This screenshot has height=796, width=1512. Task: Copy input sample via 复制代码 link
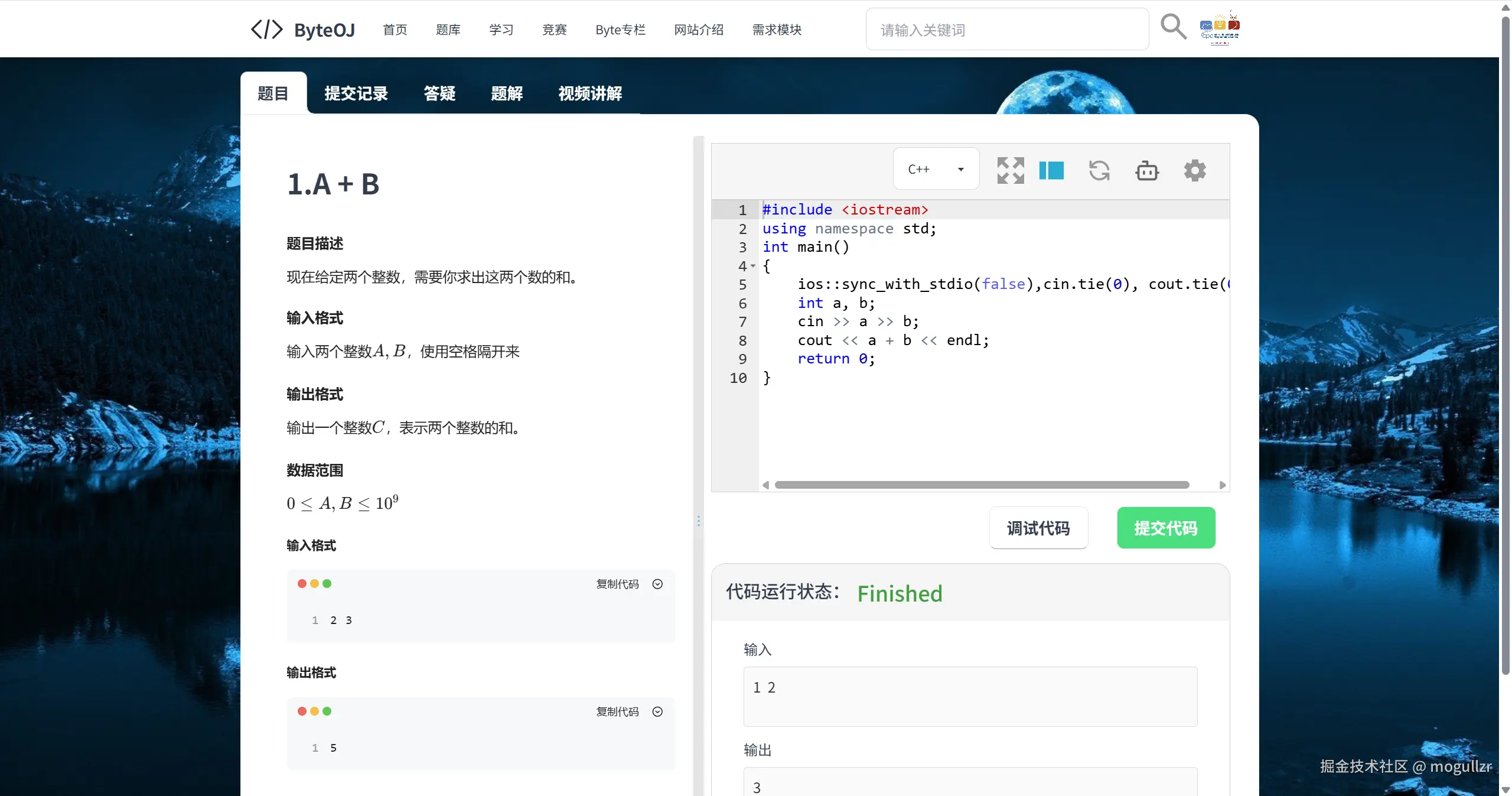[x=617, y=584]
